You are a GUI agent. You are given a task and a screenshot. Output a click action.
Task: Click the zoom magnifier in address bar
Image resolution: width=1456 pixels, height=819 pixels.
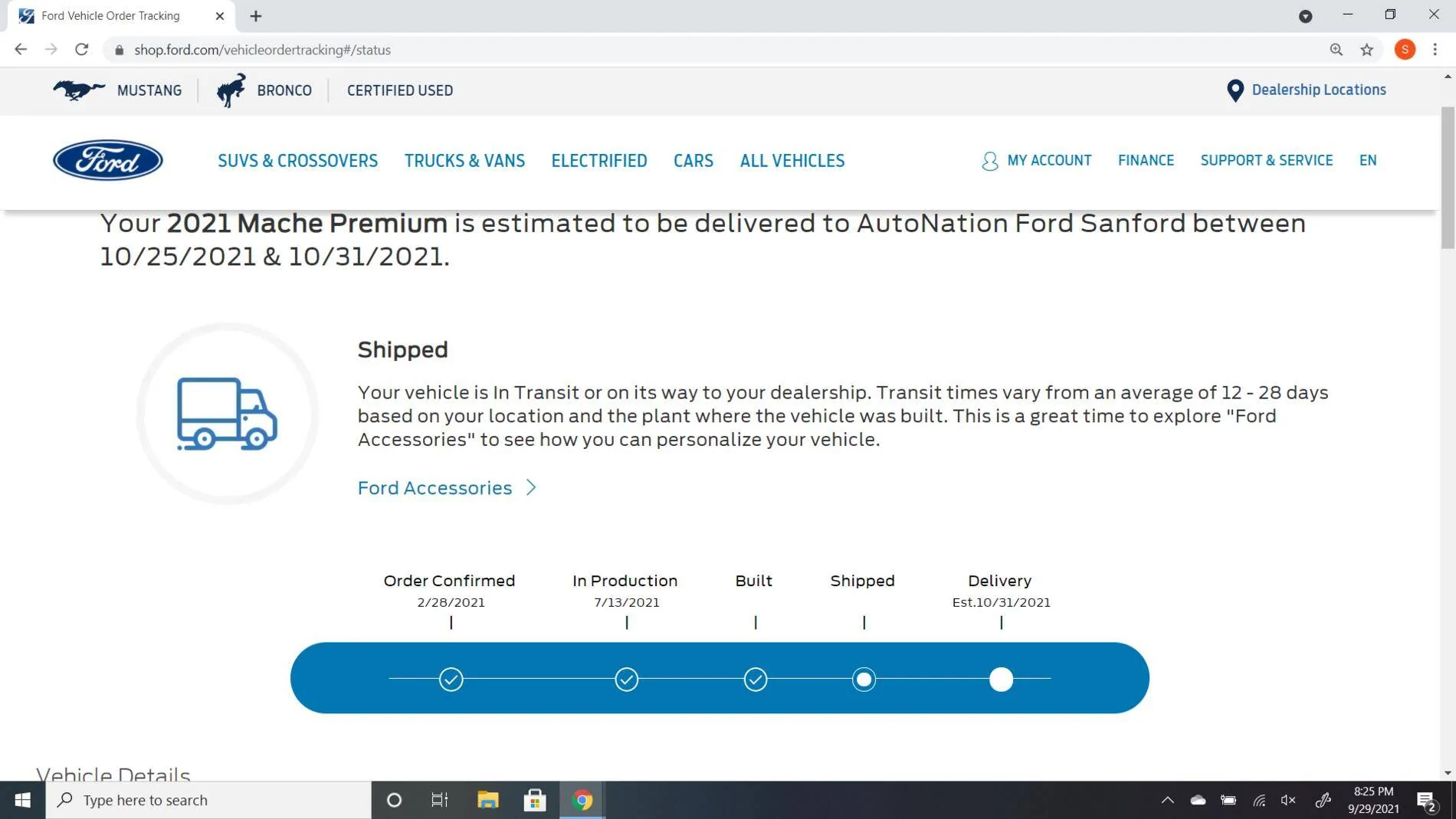pyautogui.click(x=1336, y=50)
